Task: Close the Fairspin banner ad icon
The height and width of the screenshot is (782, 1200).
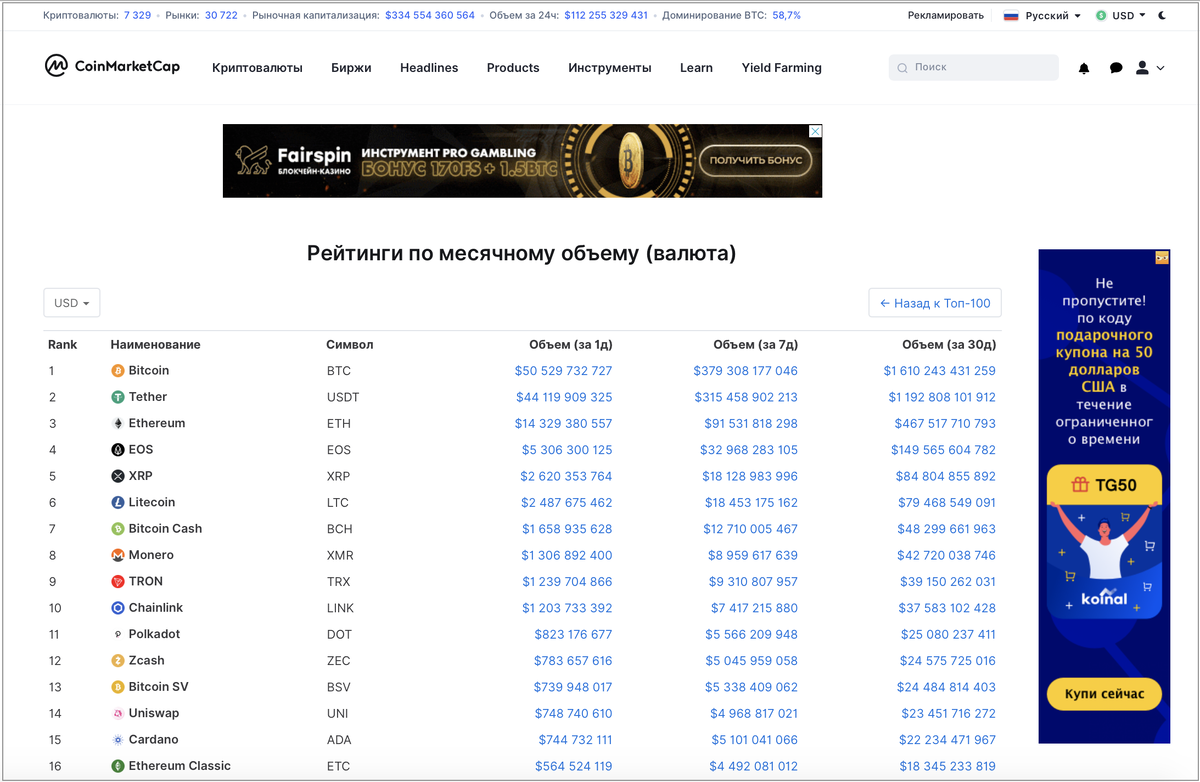Action: pyautogui.click(x=815, y=131)
